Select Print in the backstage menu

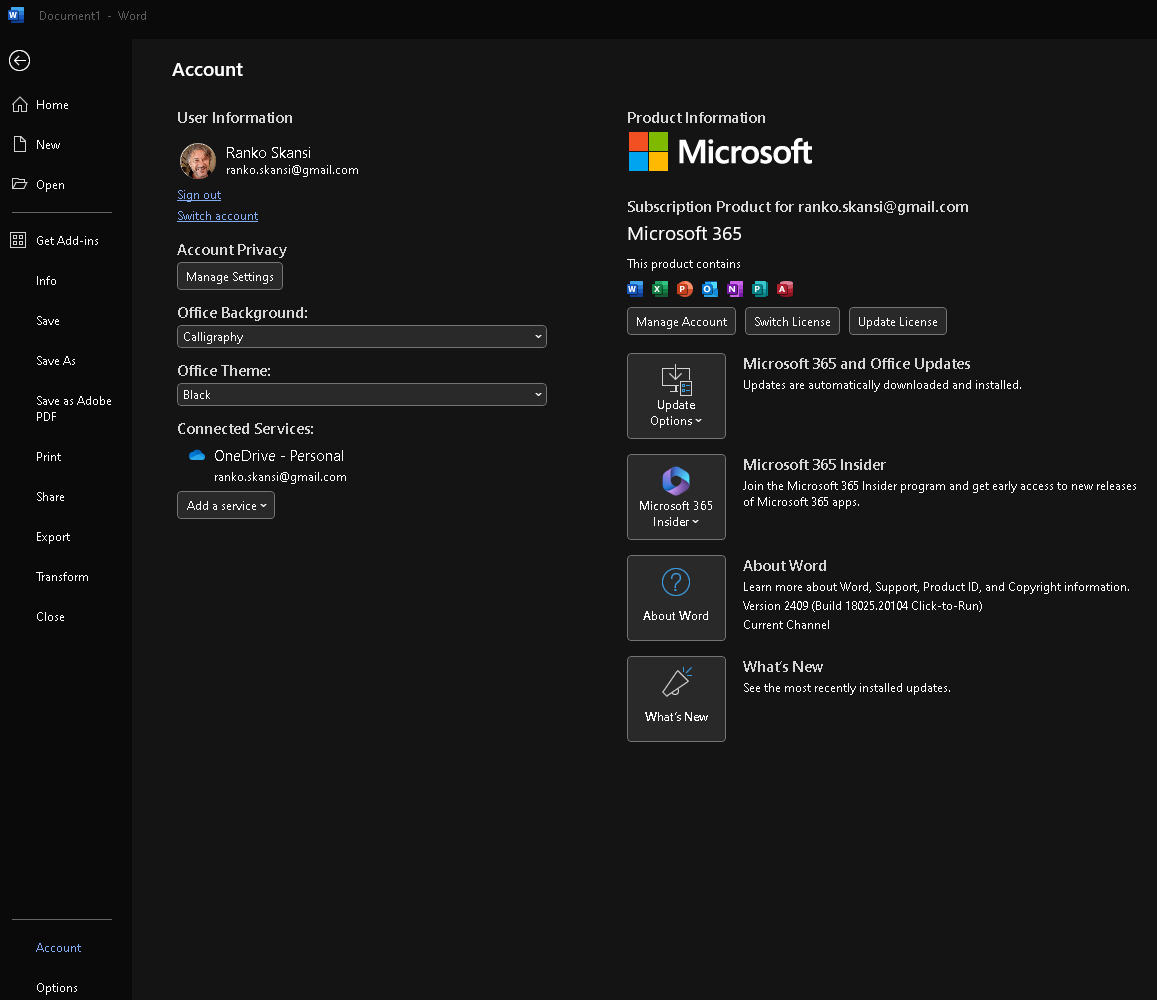point(49,457)
